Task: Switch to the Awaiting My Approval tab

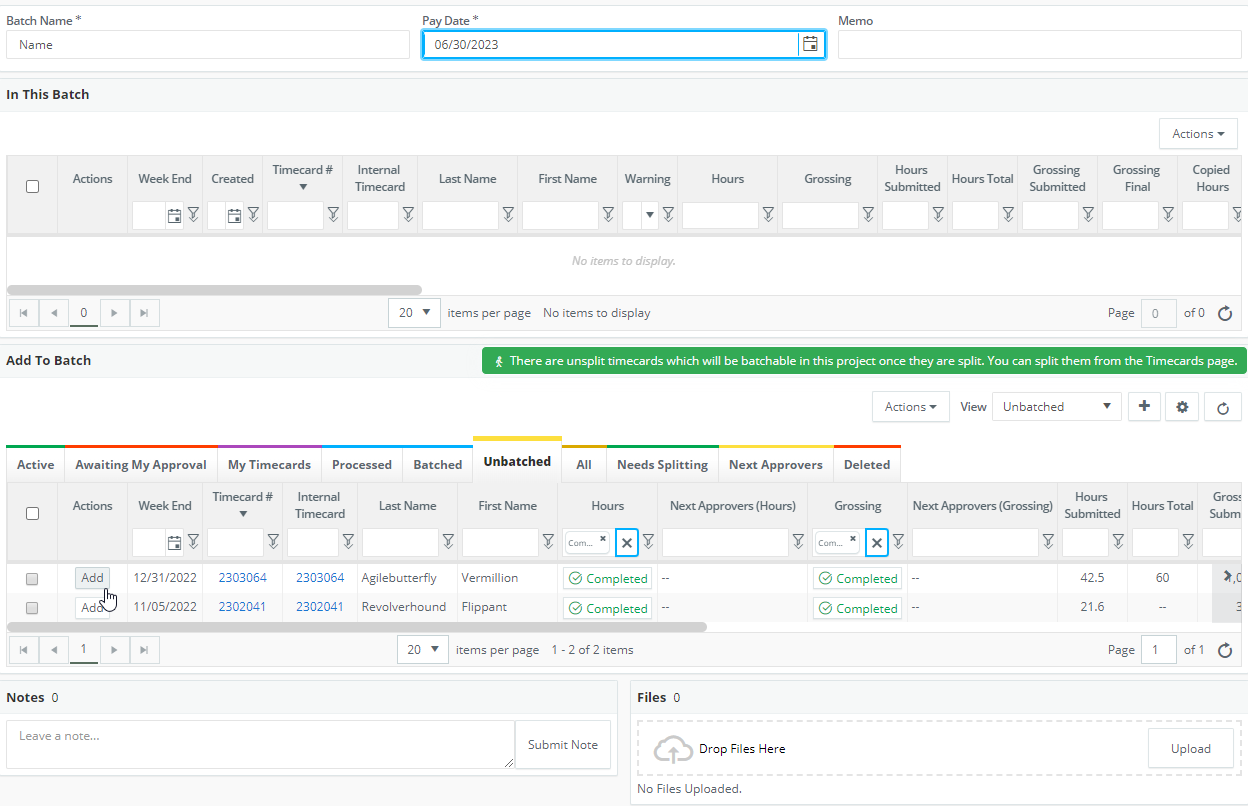Action: coord(140,463)
